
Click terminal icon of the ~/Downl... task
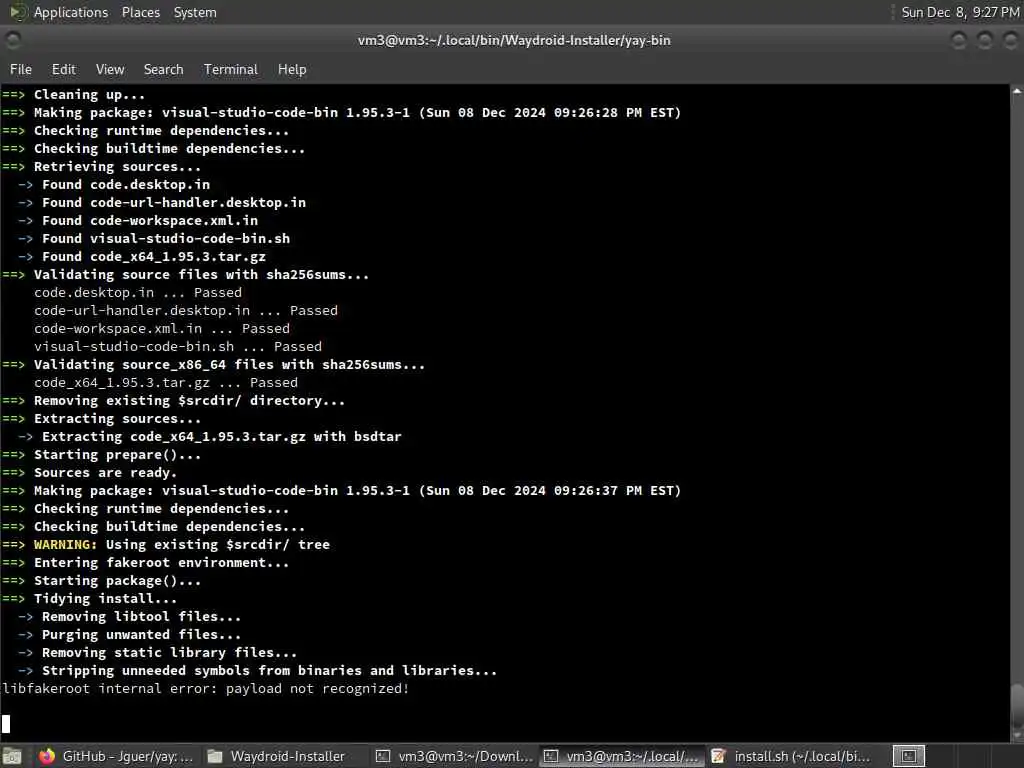tap(383, 756)
